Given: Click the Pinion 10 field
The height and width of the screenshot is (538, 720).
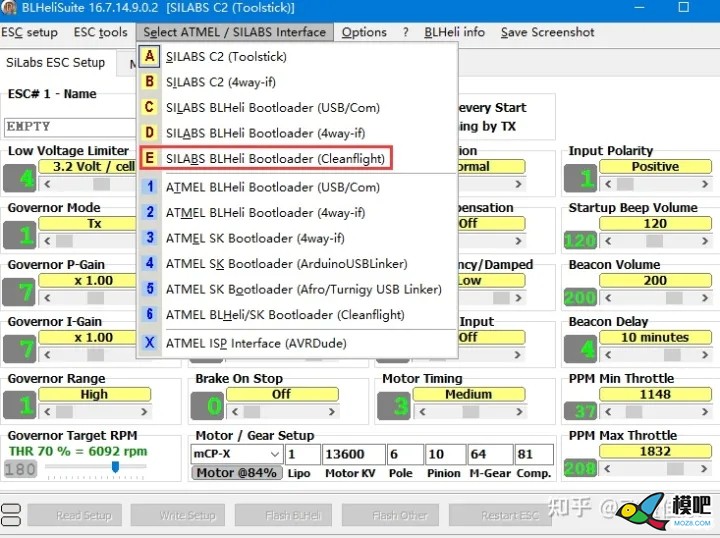Looking at the screenshot, I should tap(445, 454).
